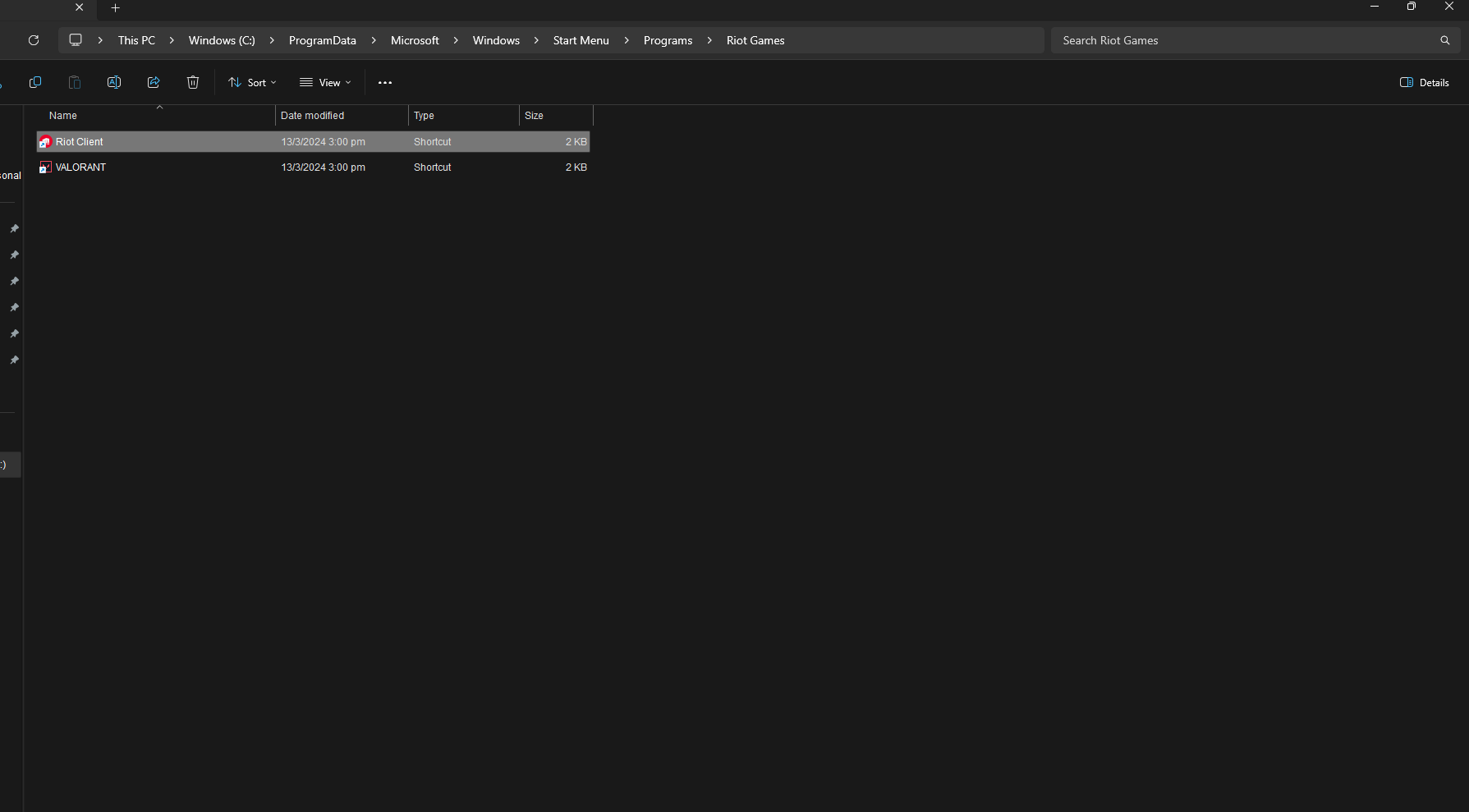The image size is (1469, 812).
Task: Expand chevron after Microsoft breadcrumb
Action: point(456,40)
